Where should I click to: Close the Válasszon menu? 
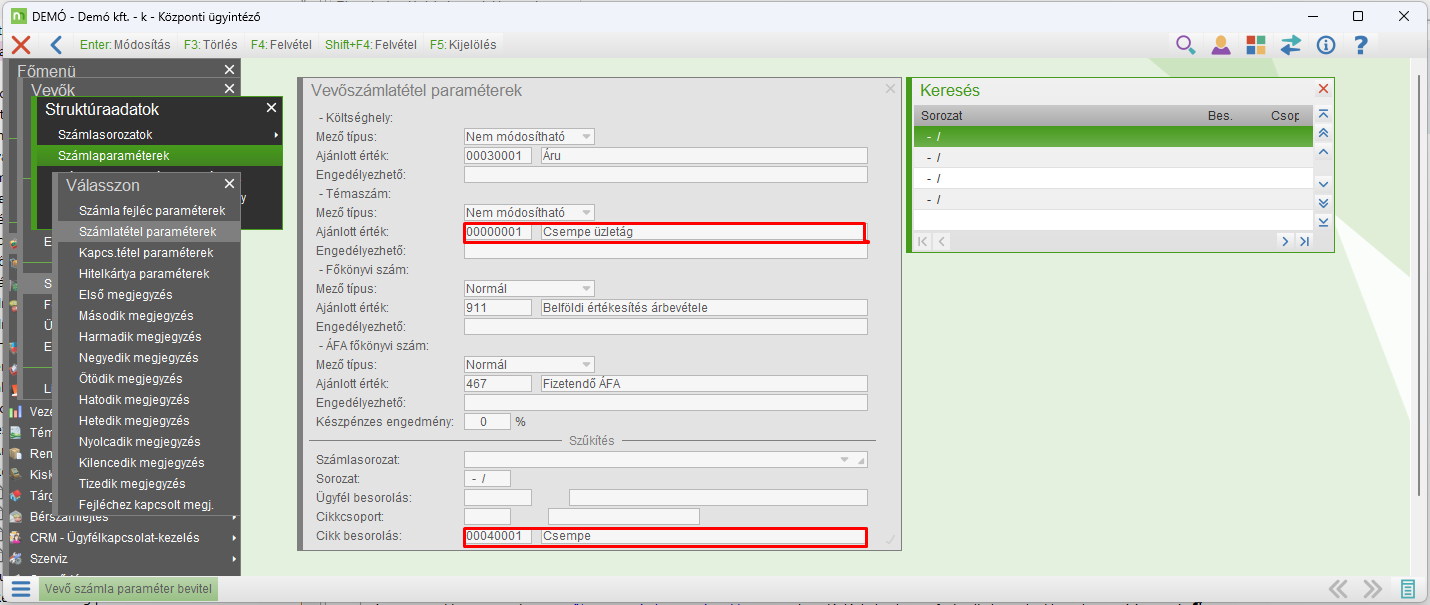click(229, 184)
